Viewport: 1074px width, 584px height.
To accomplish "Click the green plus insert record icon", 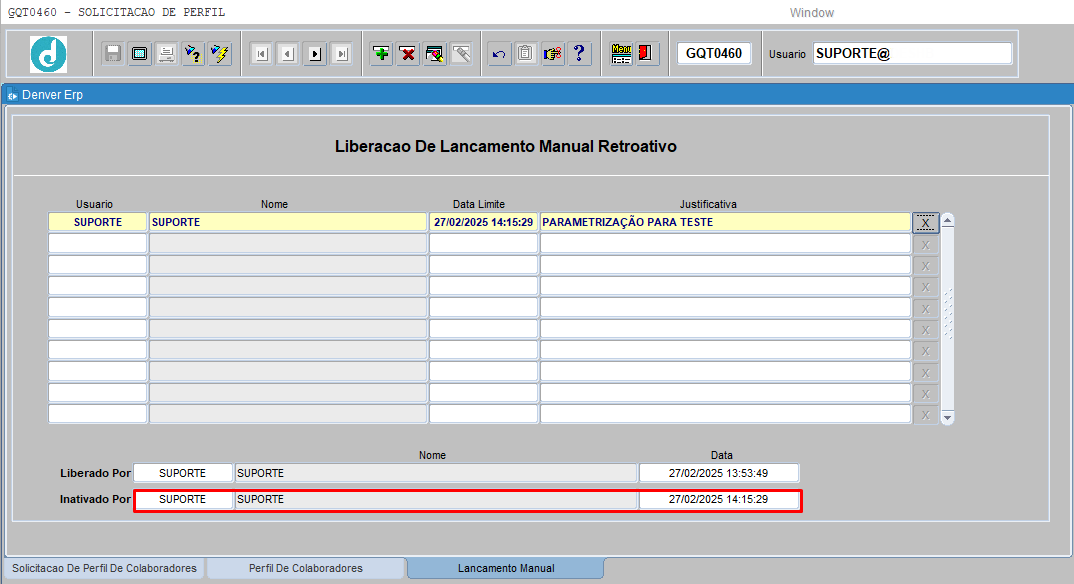I will 382,53.
